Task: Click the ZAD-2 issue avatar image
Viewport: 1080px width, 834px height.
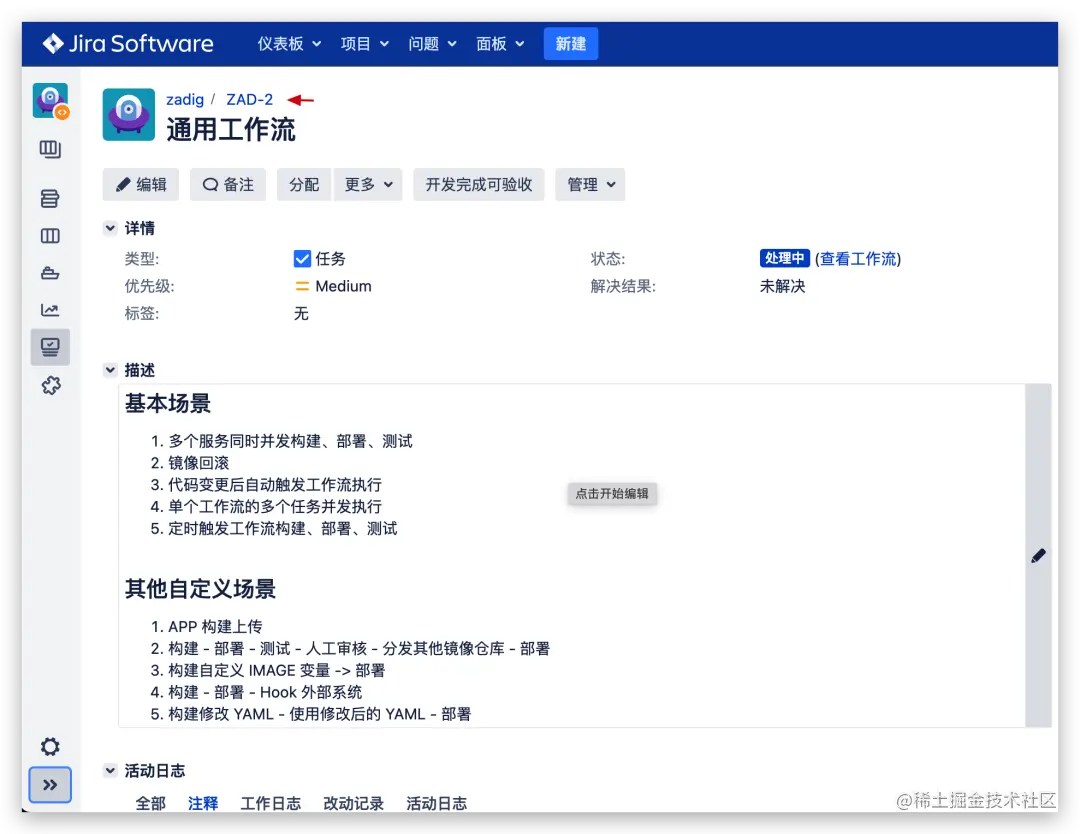Action: pyautogui.click(x=128, y=115)
